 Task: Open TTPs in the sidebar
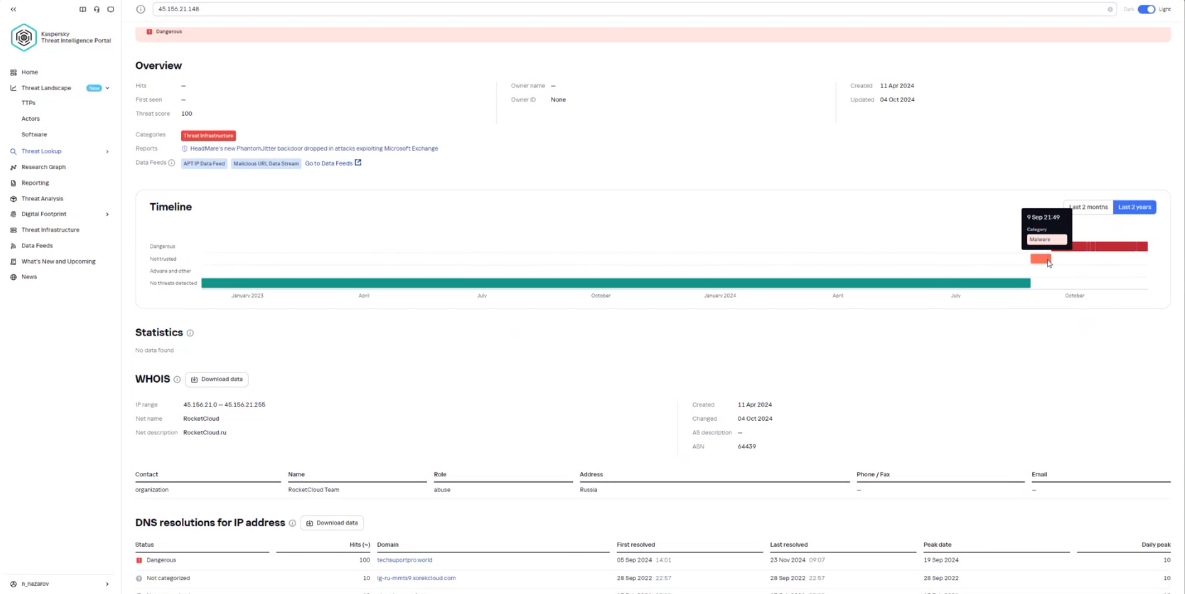28,103
